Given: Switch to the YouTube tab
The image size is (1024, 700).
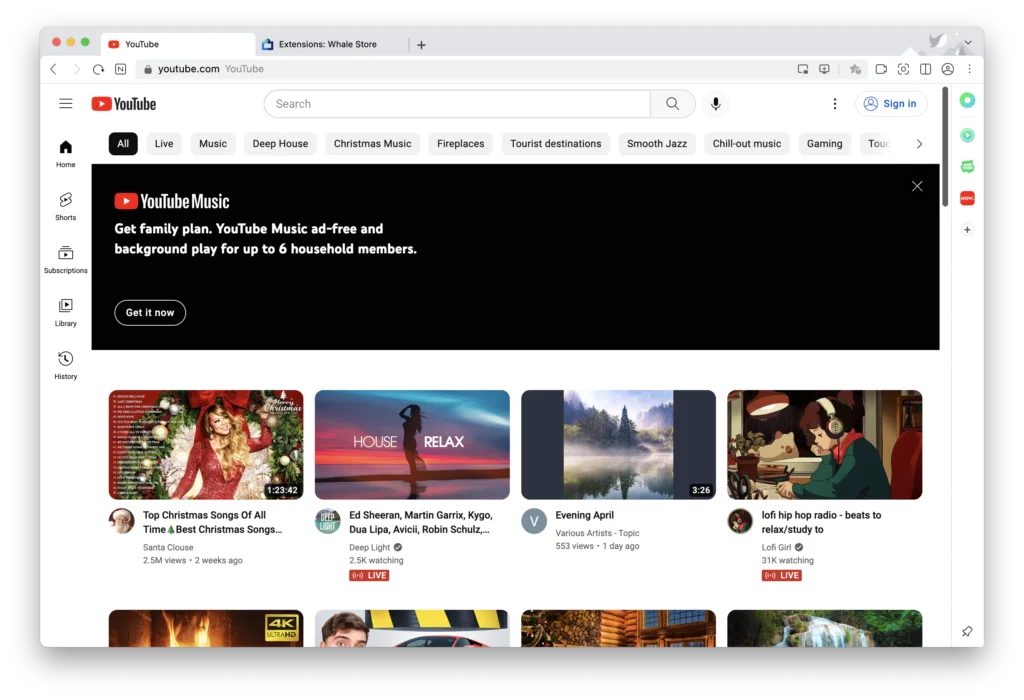Looking at the screenshot, I should 177,44.
